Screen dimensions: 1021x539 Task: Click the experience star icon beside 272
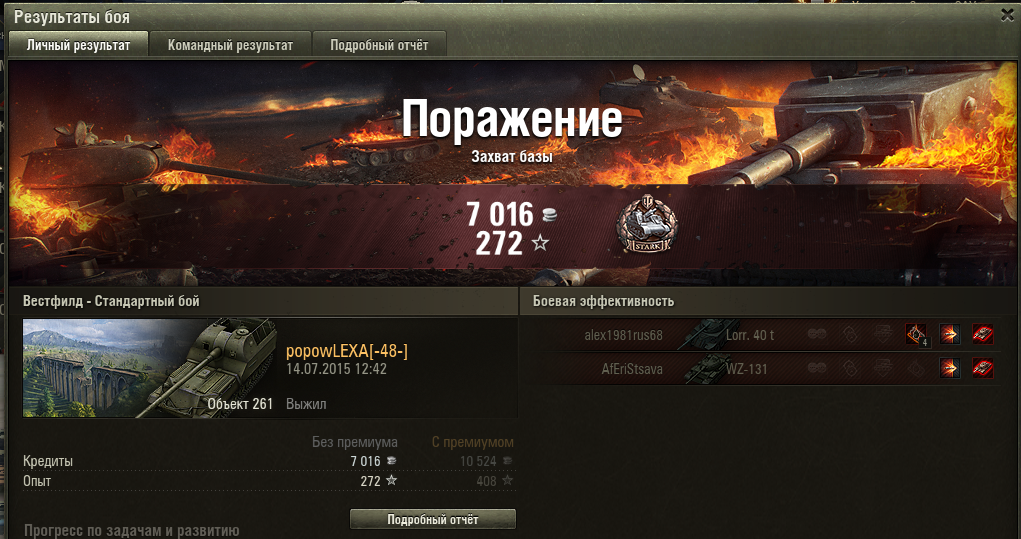click(540, 243)
